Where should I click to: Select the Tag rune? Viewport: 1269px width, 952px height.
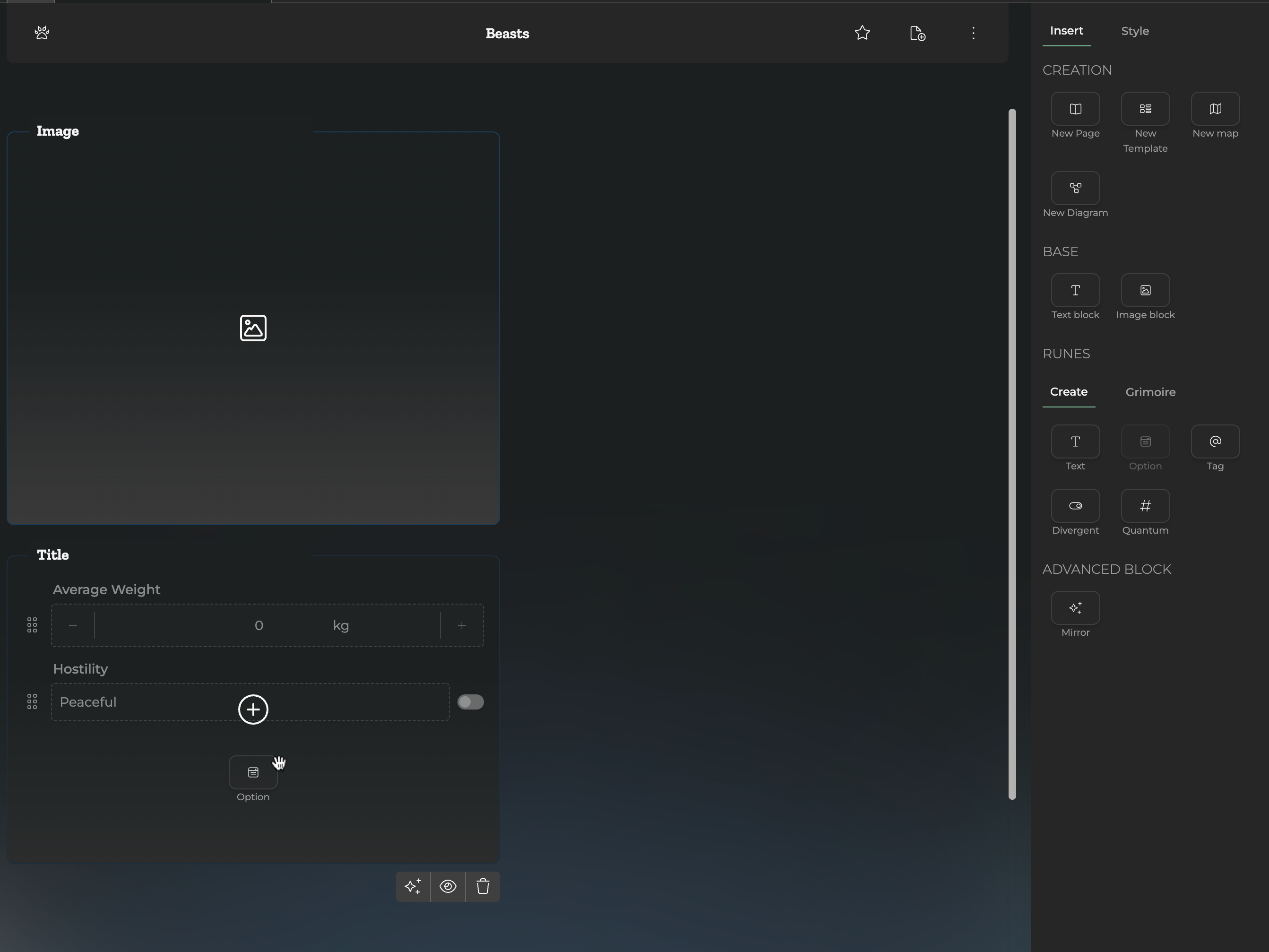click(1215, 442)
